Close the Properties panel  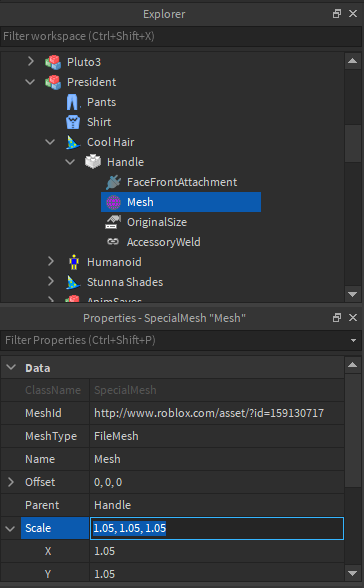pos(353,318)
